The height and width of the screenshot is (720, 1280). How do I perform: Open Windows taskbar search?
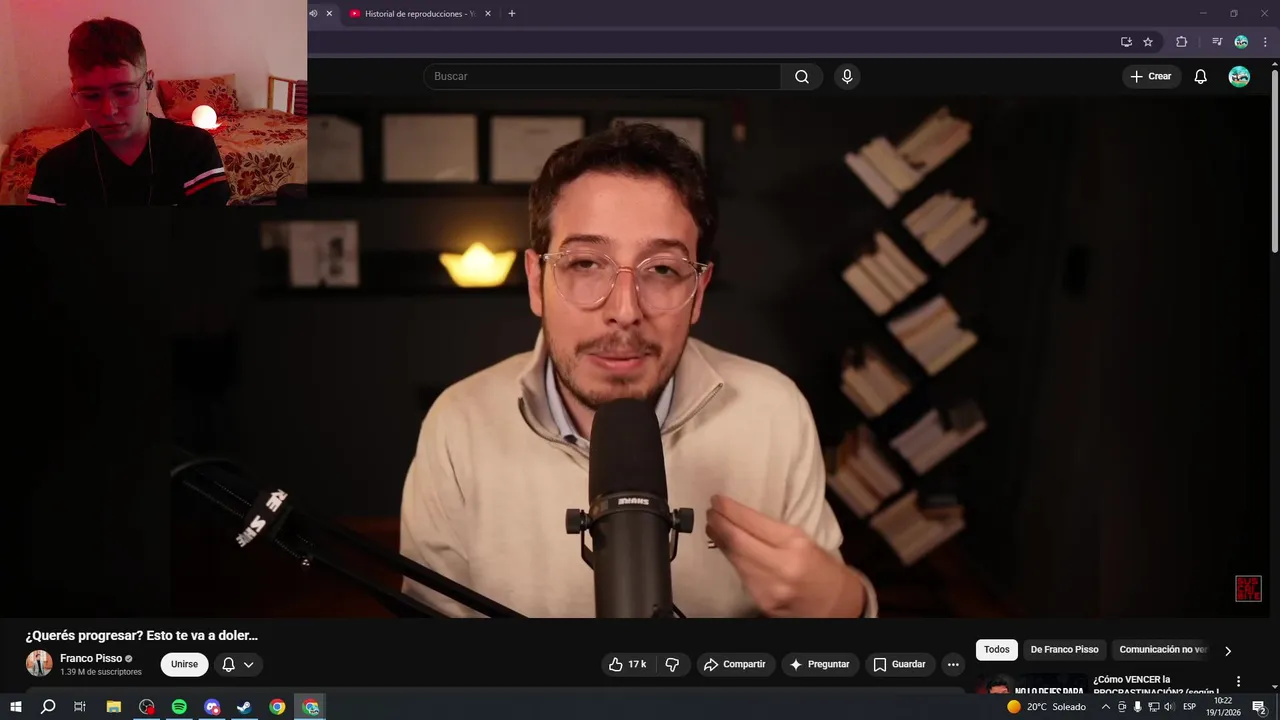point(48,707)
